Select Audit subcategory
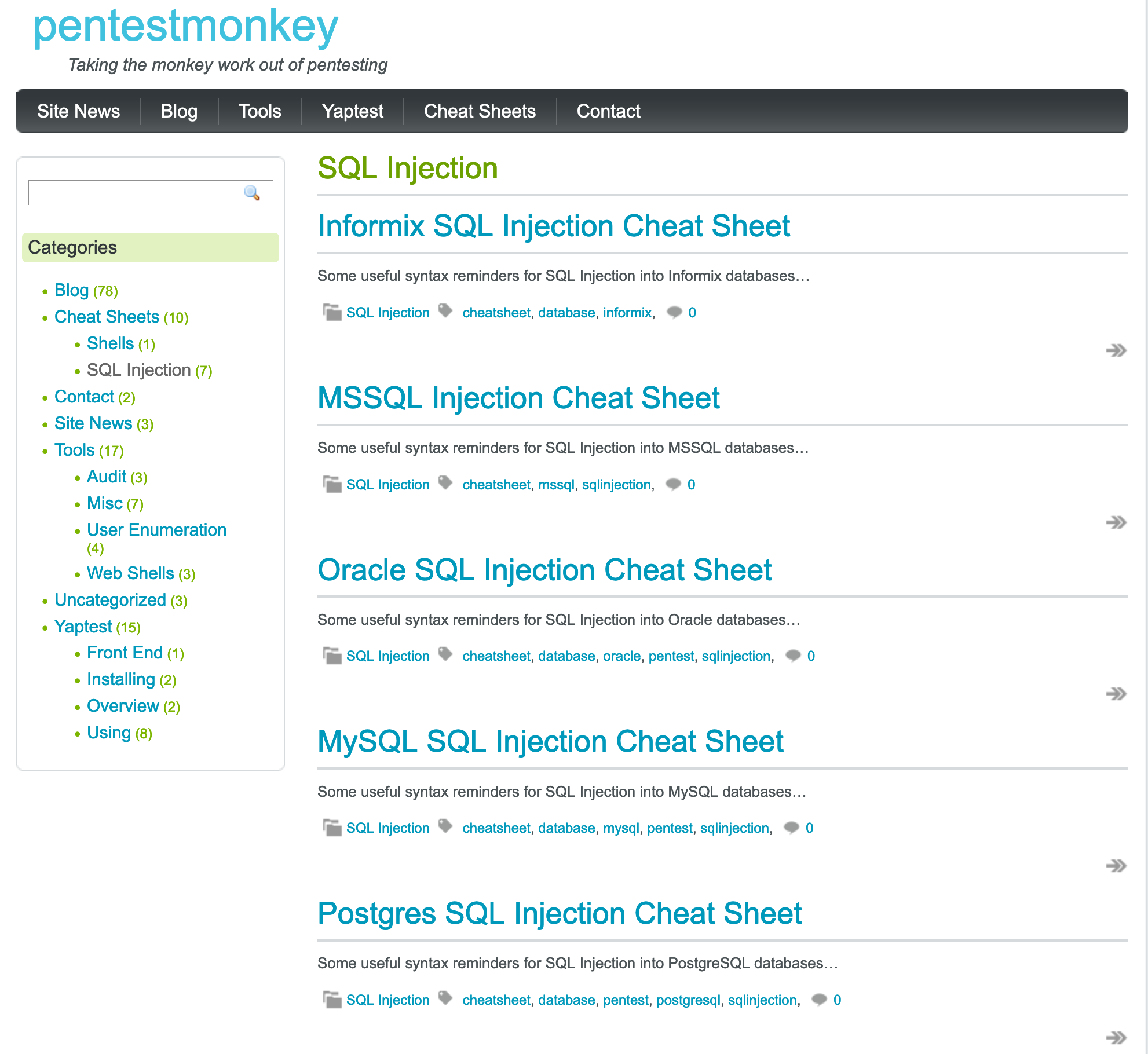The image size is (1148, 1054). [x=107, y=477]
